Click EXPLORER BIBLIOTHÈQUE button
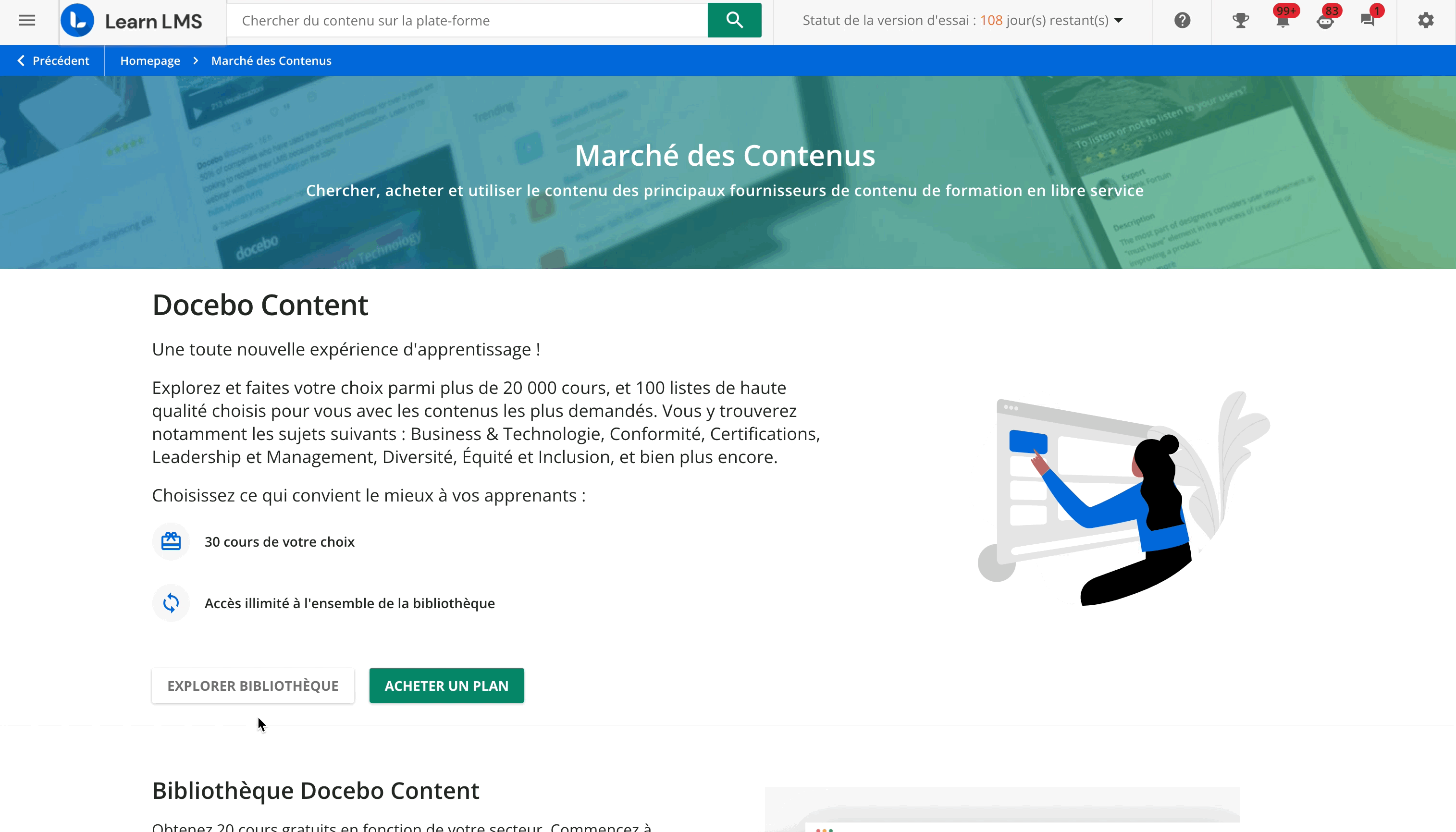Viewport: 1456px width, 832px height. click(253, 685)
